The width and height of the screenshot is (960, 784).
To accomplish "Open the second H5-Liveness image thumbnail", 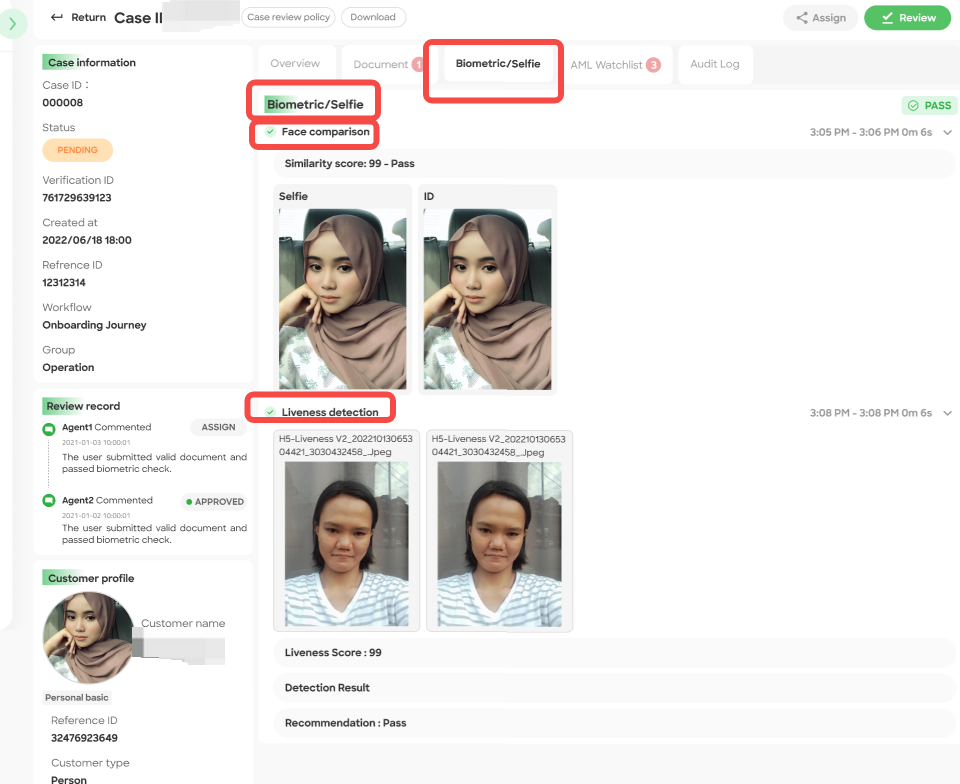I will [499, 543].
